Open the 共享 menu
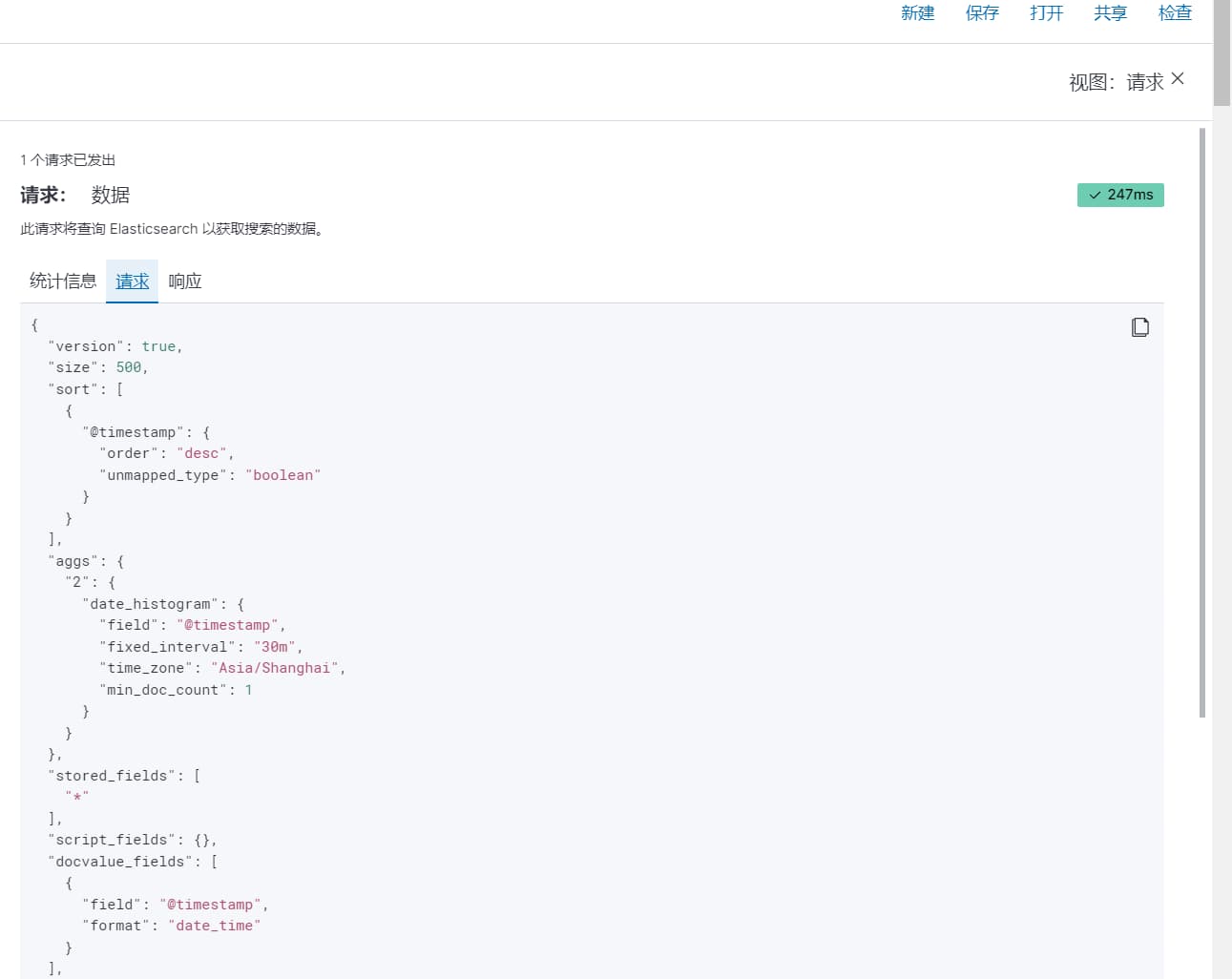 pyautogui.click(x=1110, y=13)
